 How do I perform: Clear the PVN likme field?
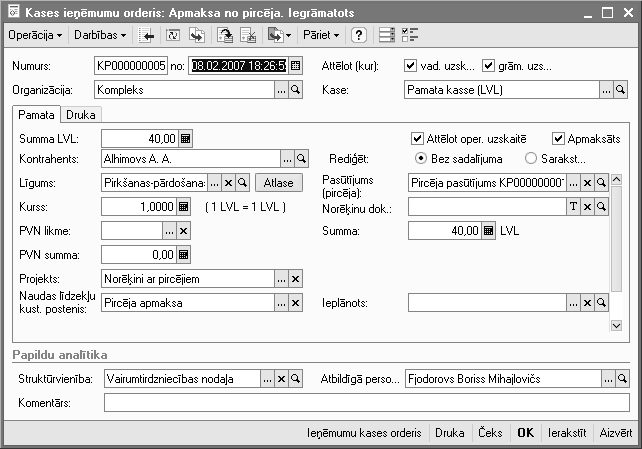coord(184,231)
